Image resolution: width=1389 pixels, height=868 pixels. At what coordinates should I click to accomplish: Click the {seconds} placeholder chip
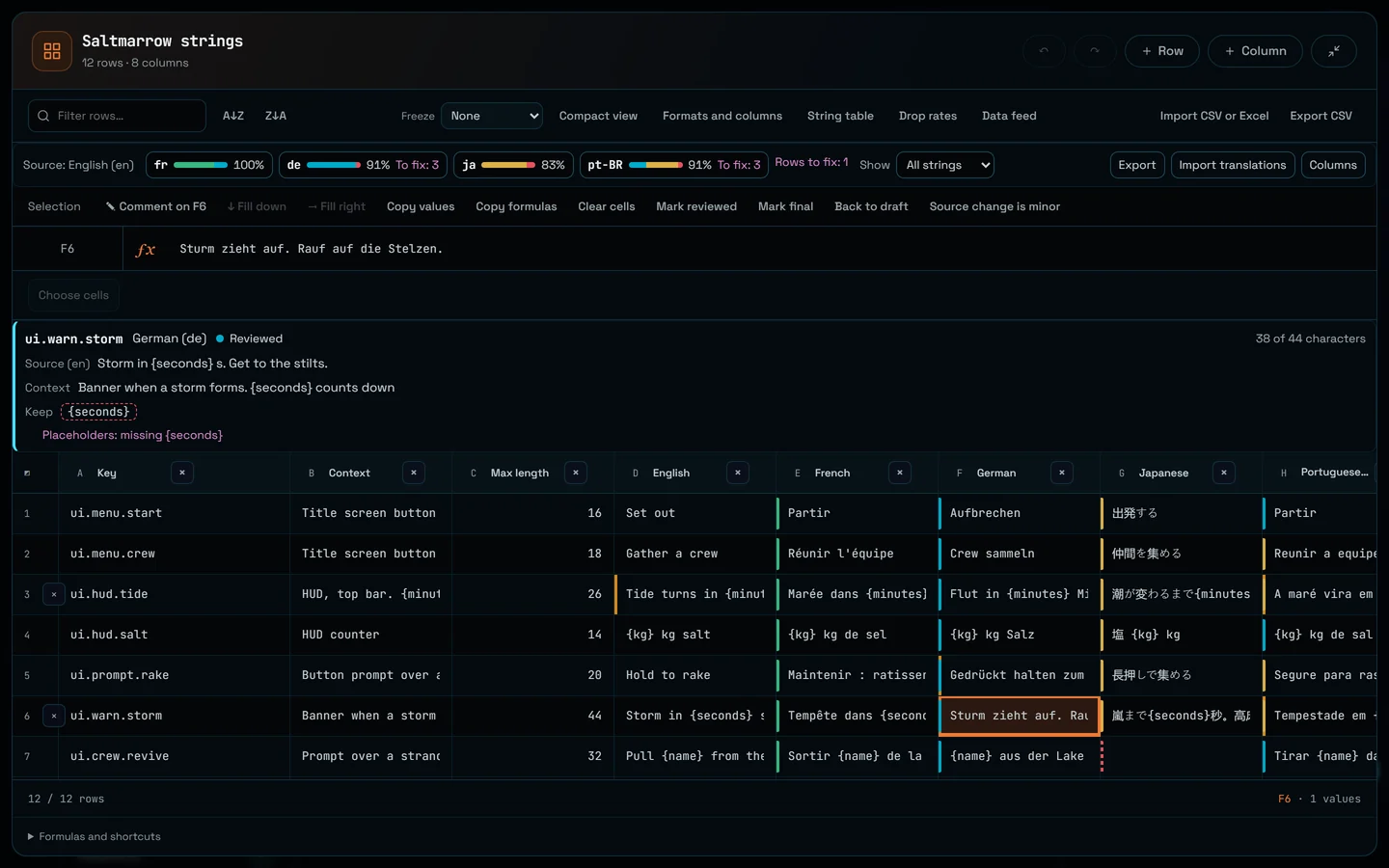[x=99, y=412]
